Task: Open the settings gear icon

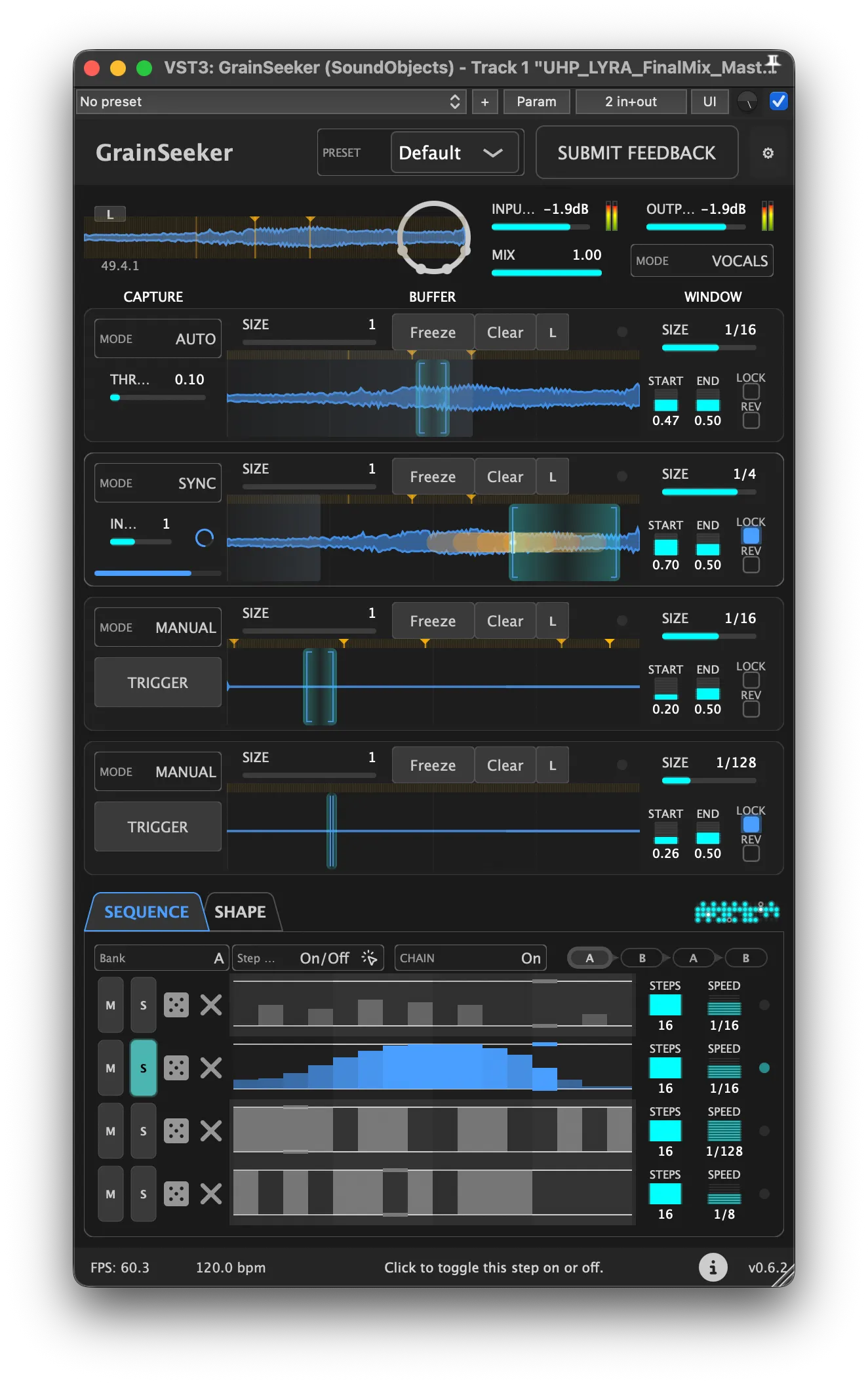Action: coord(768,153)
